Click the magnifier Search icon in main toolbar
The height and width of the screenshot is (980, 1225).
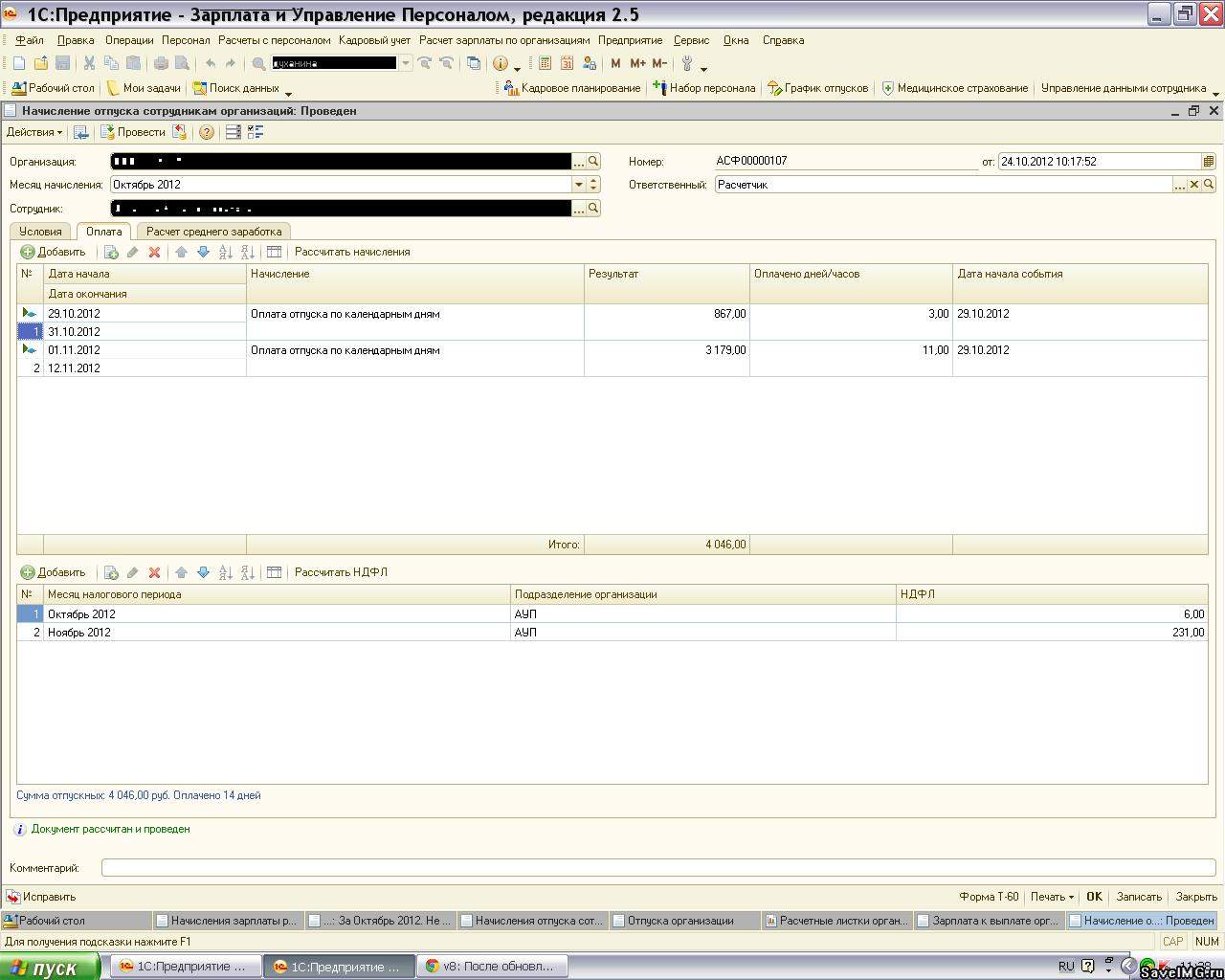click(258, 63)
